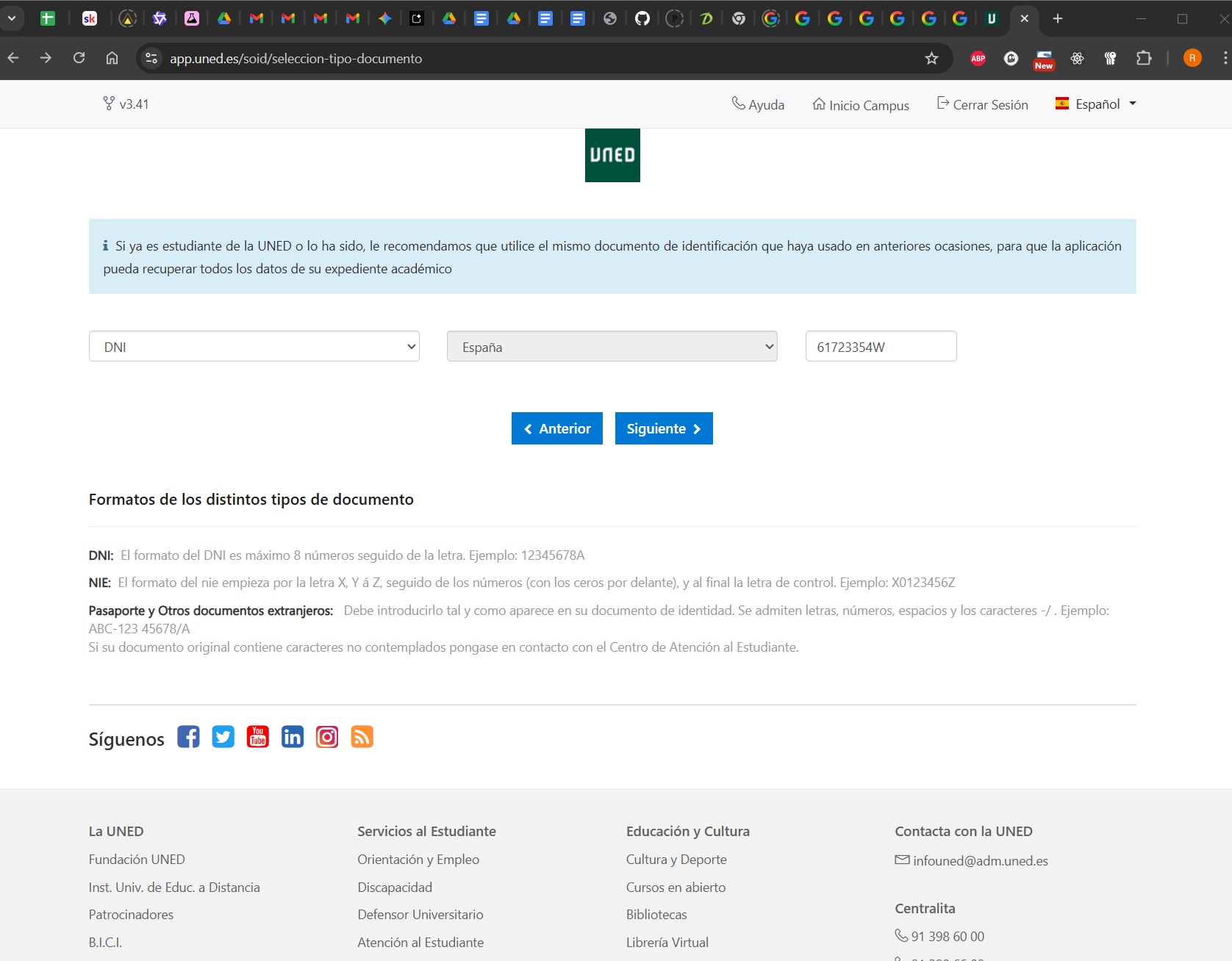
Task: Open the LinkedIn icon link
Action: (292, 737)
